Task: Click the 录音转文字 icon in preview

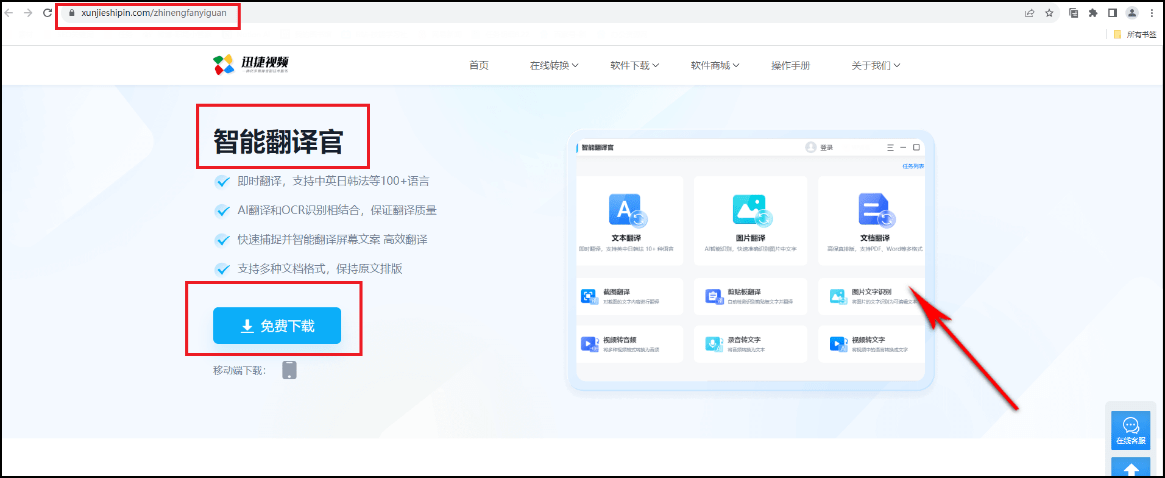Action: [x=713, y=343]
